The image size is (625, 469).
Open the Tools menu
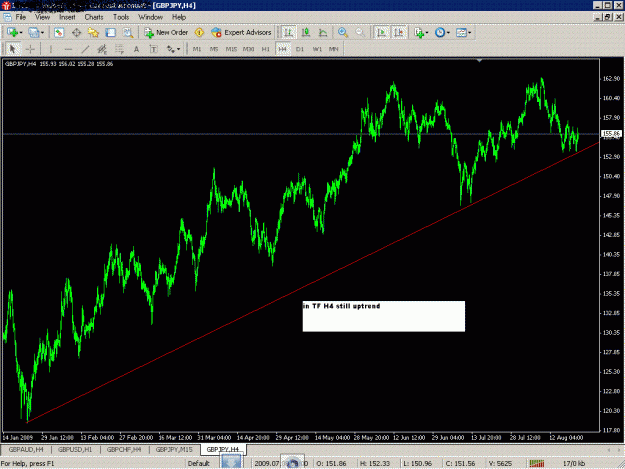coord(121,17)
